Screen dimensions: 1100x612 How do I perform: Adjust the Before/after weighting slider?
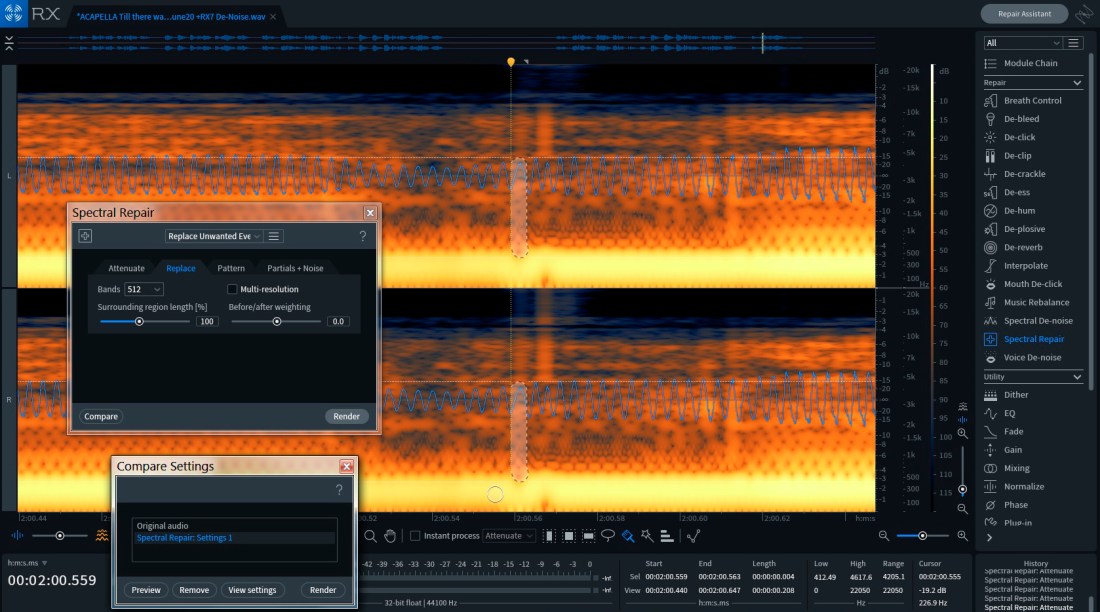277,321
